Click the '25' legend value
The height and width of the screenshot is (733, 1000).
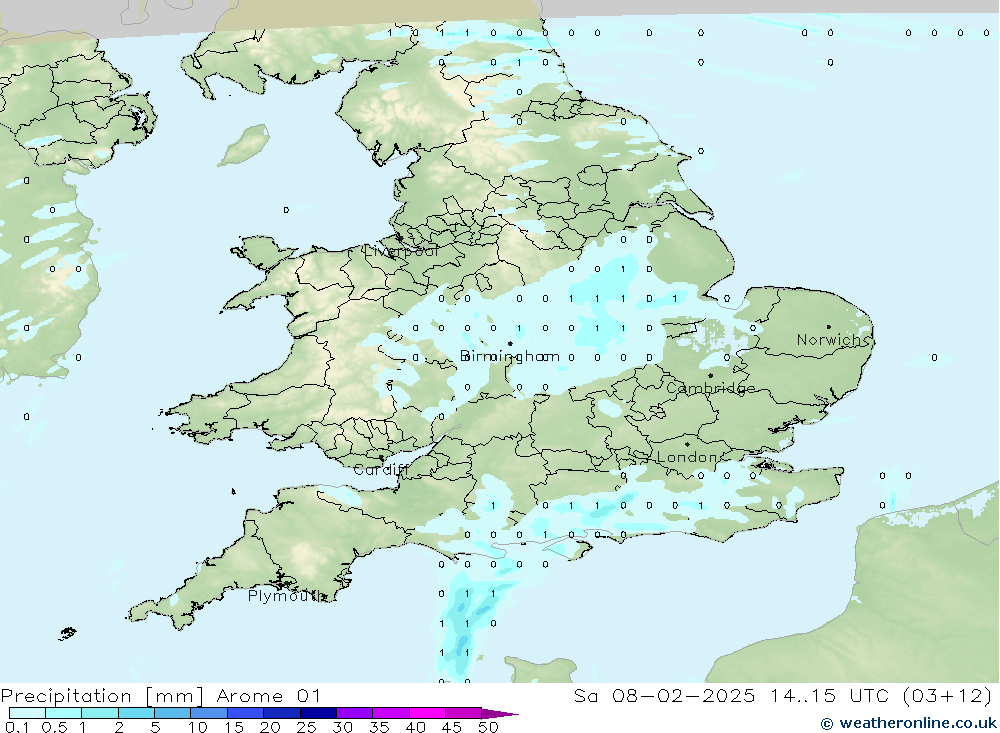[x=307, y=727]
